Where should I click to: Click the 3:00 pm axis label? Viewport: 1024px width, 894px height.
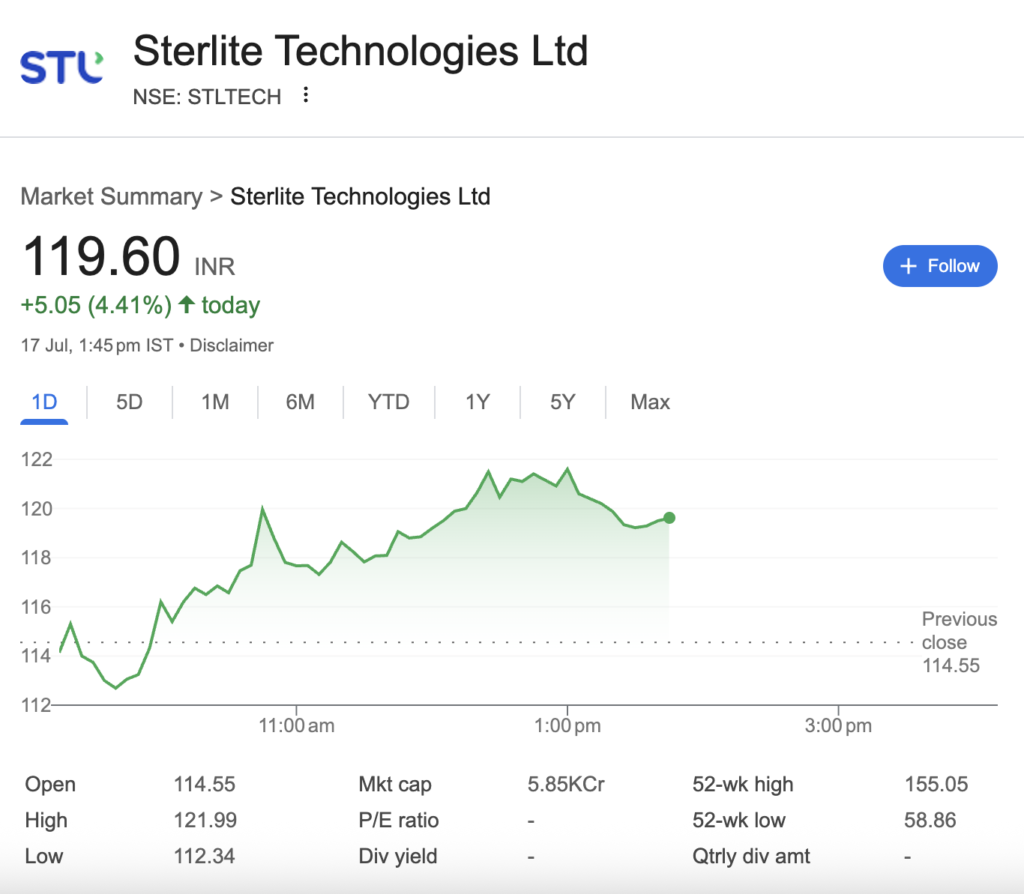click(839, 726)
